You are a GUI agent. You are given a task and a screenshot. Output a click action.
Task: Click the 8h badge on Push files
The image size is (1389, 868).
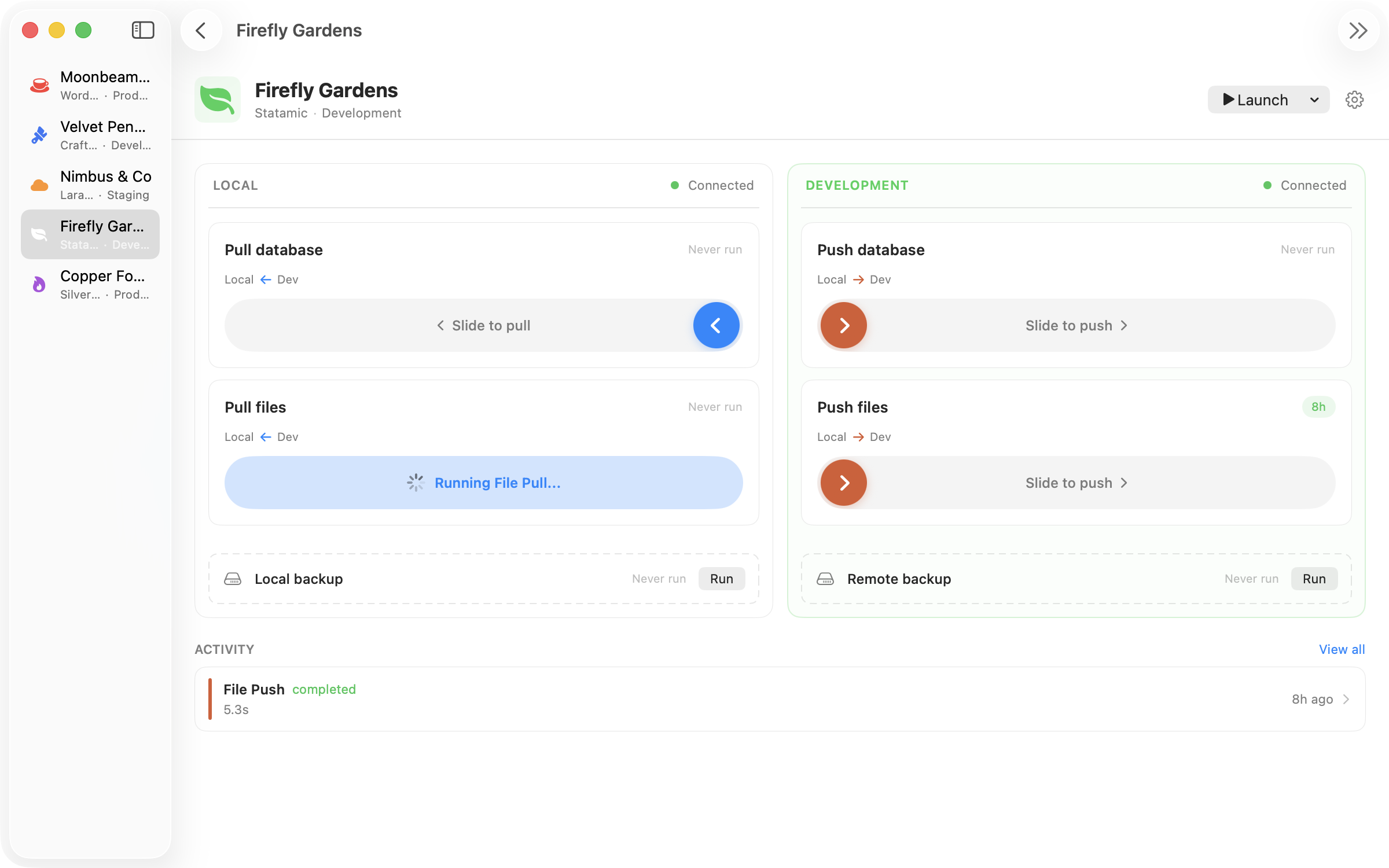(1318, 407)
